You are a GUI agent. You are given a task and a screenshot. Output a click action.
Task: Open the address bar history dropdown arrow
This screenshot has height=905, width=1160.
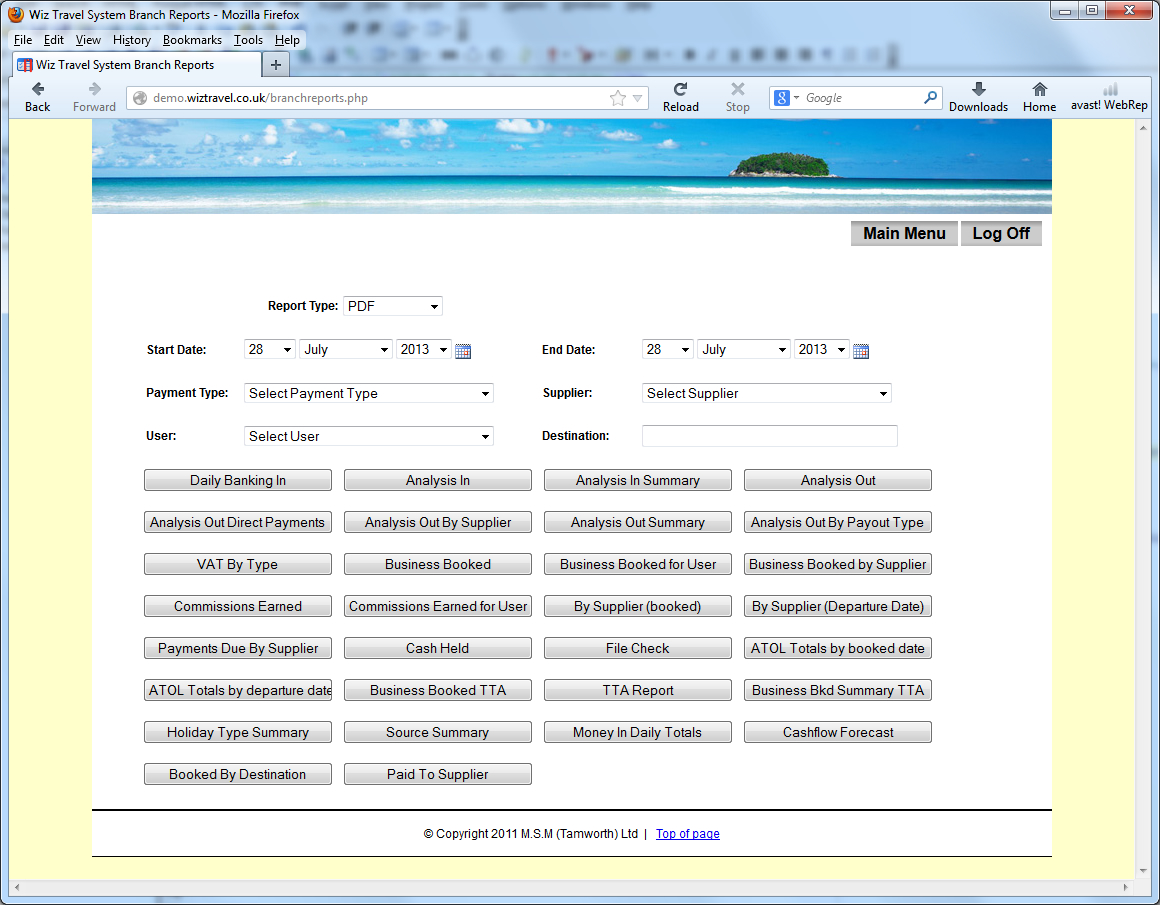pos(638,98)
